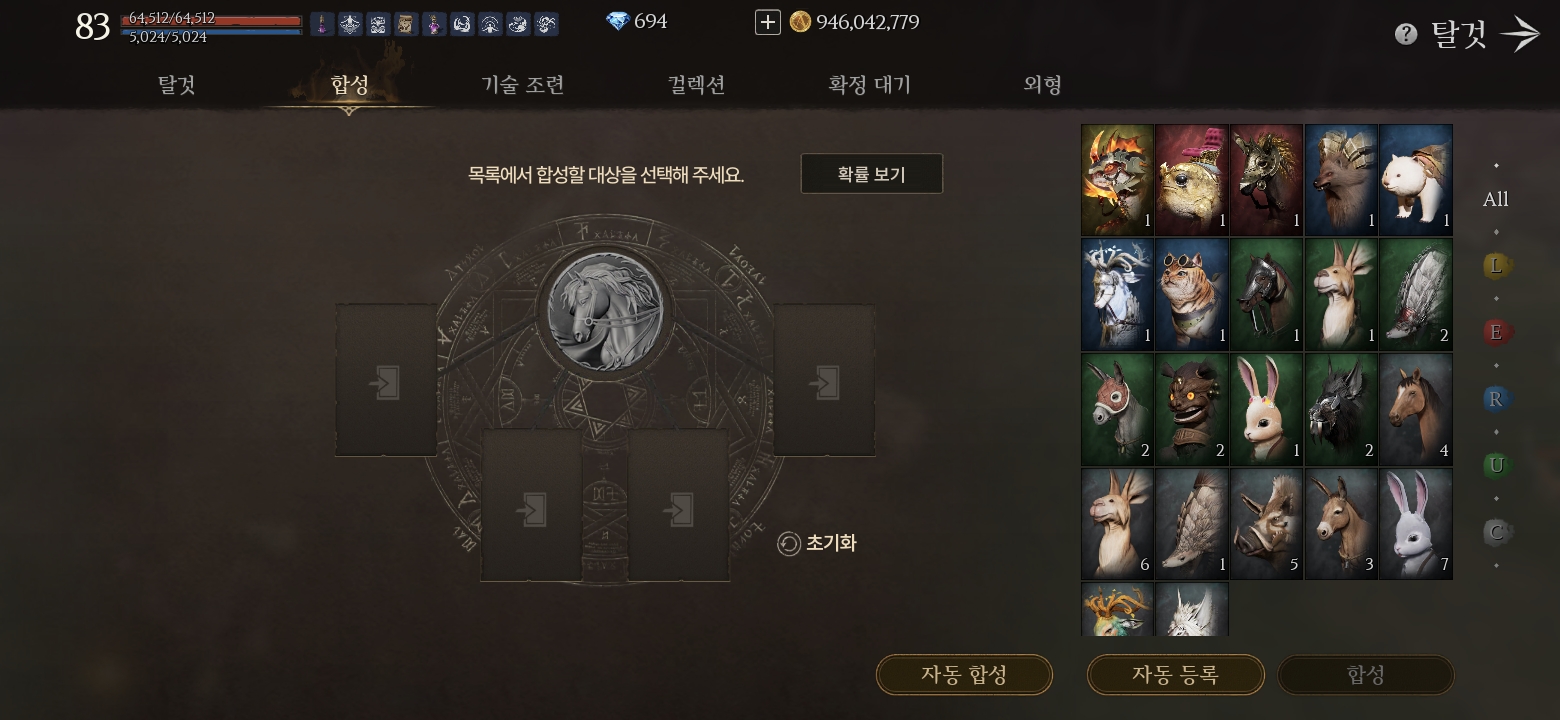Open the 컬렉션 tab
This screenshot has height=720, width=1560.
point(696,85)
